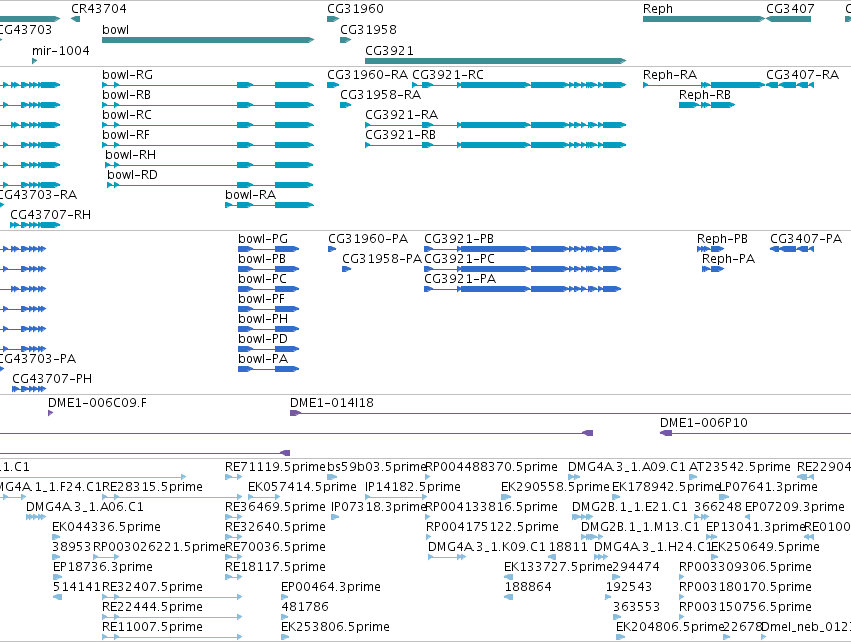The height and width of the screenshot is (642, 851).
Task: Select the 188864 feature
Action: [x=509, y=597]
